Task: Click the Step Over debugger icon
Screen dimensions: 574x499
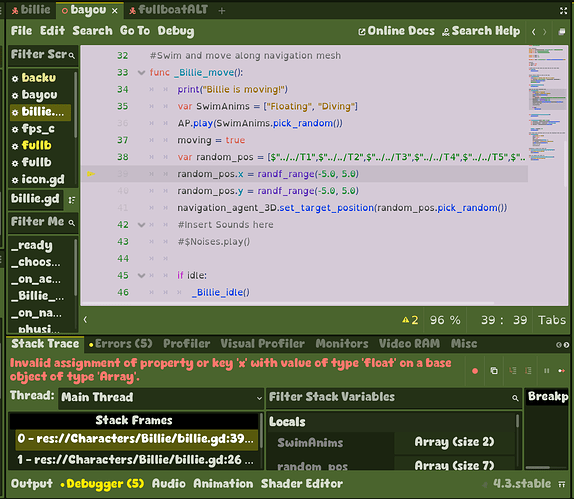Action: click(528, 371)
